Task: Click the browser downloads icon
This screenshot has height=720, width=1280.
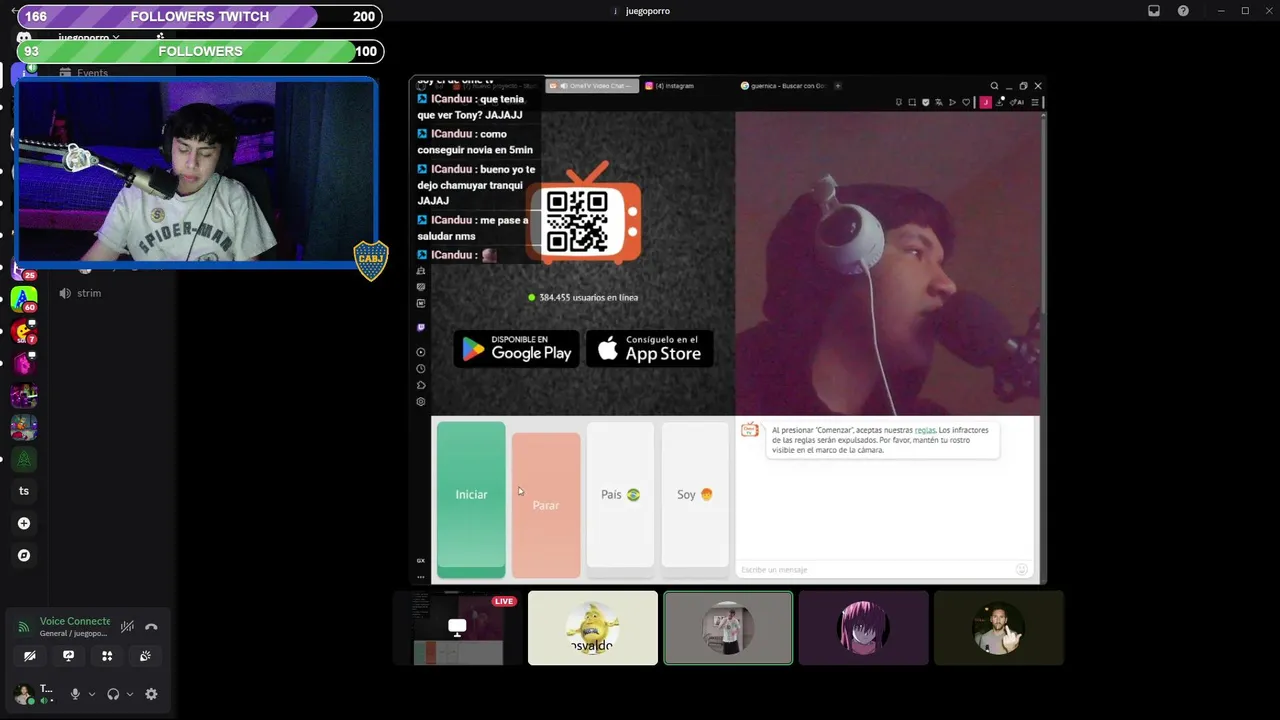Action: (1001, 102)
